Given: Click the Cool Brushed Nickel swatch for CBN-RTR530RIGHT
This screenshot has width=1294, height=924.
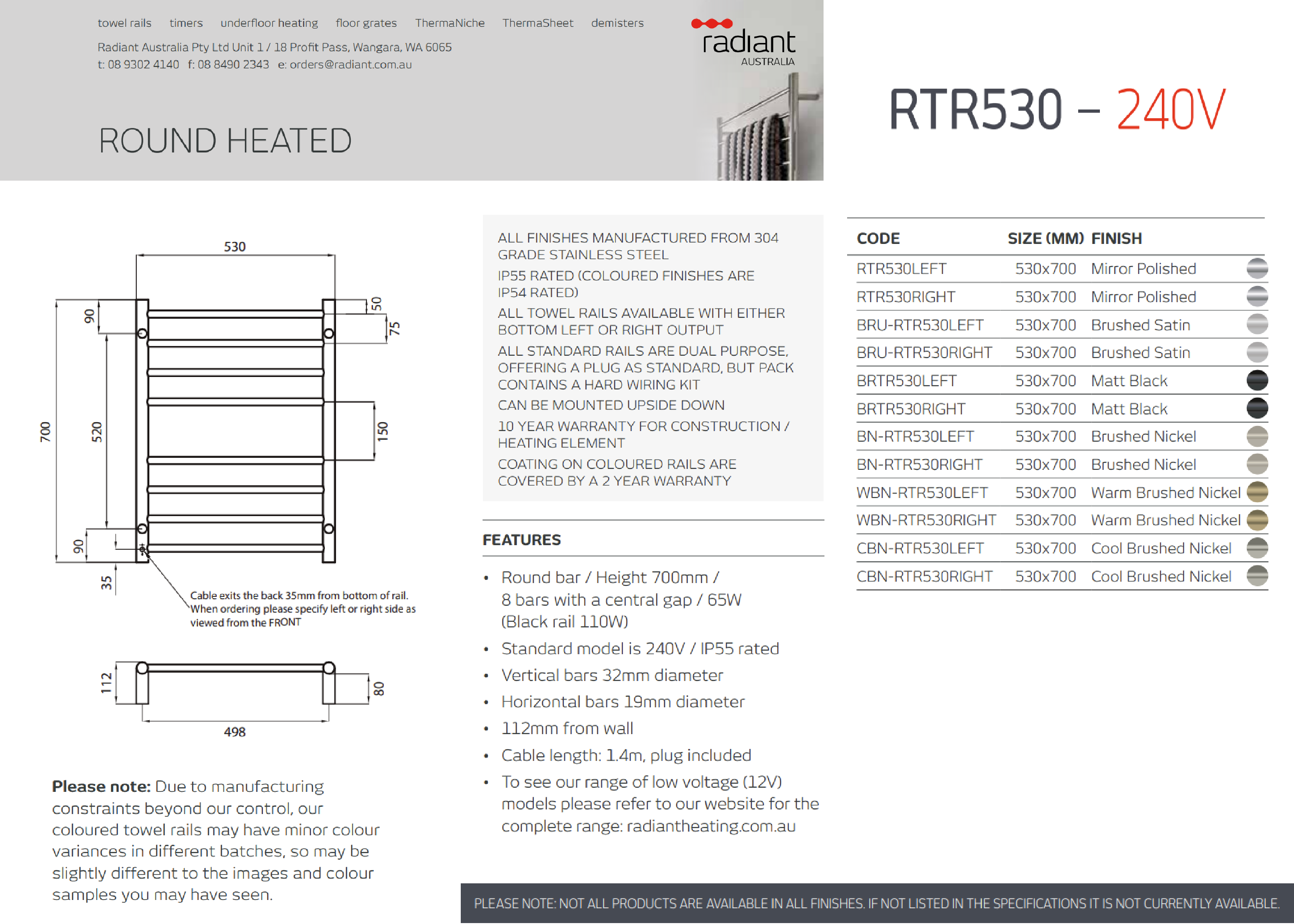Looking at the screenshot, I should click(1257, 576).
